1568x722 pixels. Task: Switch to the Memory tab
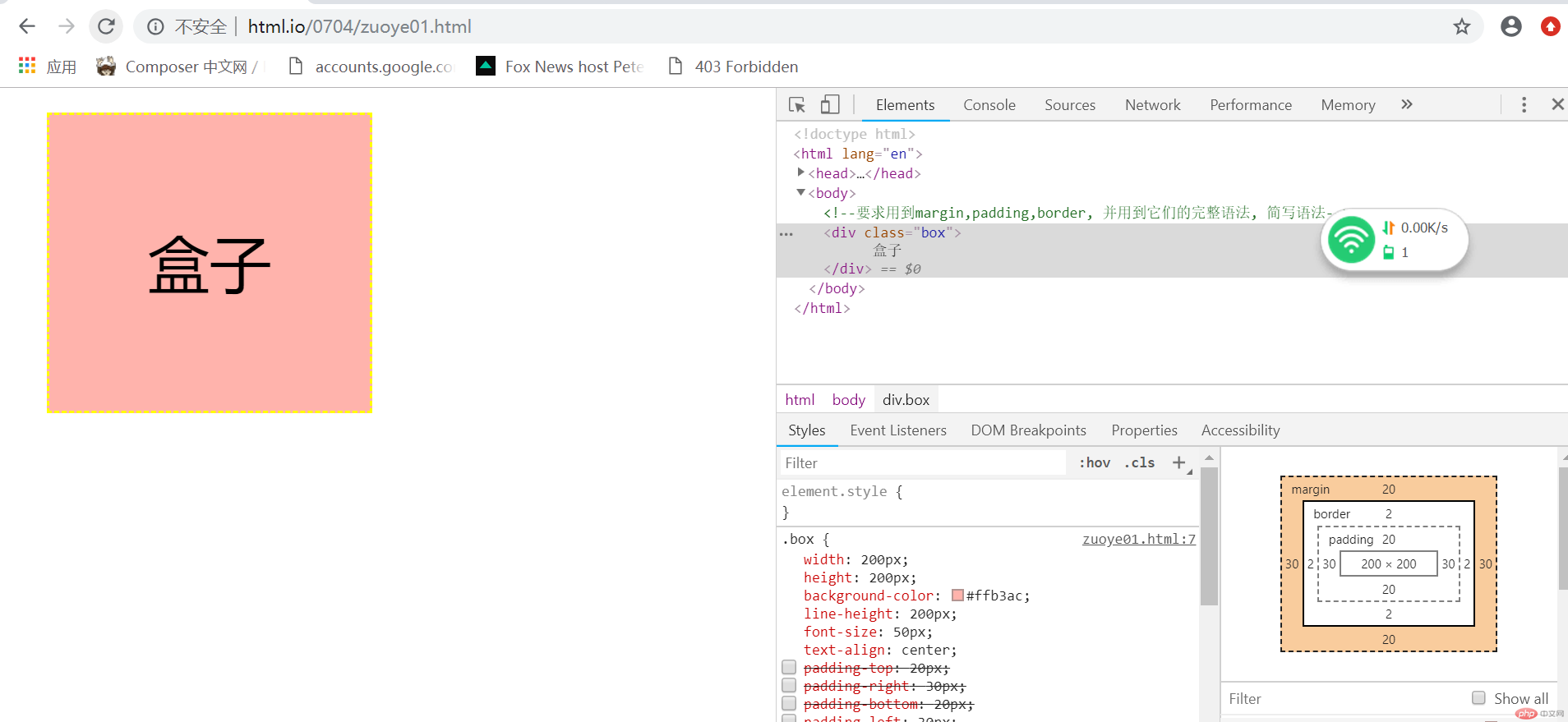[1348, 105]
